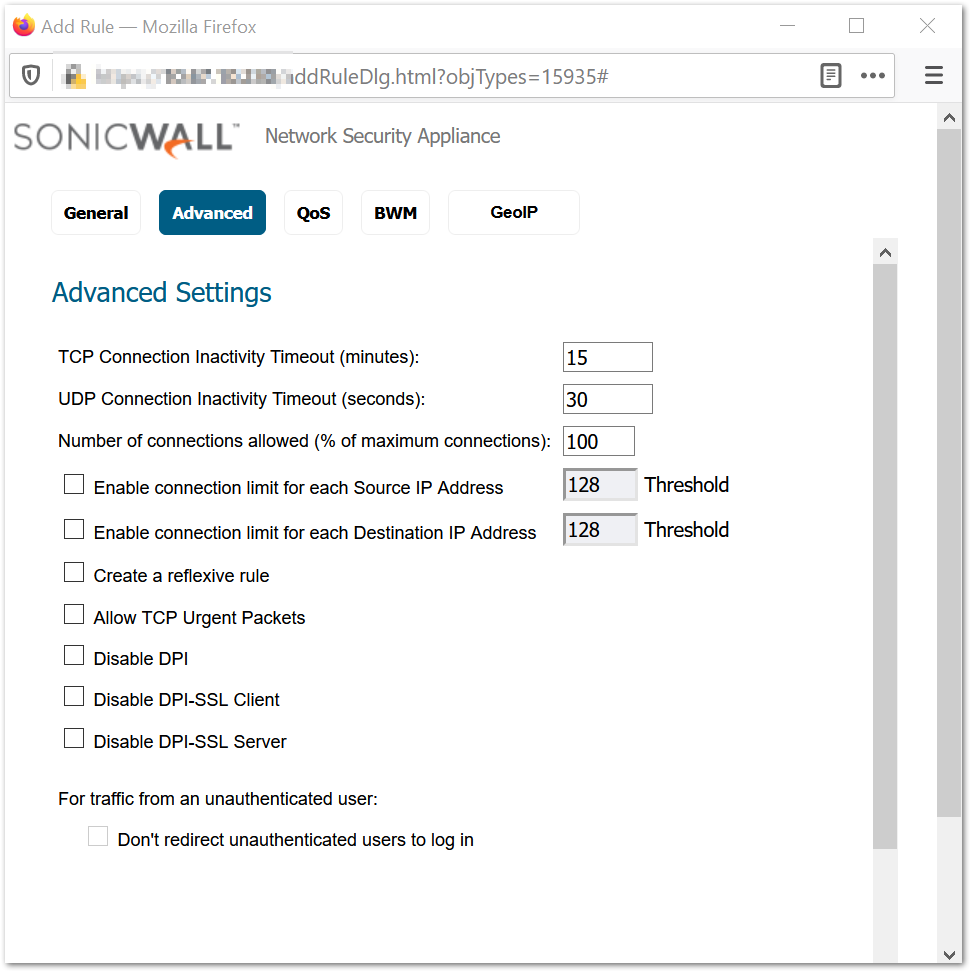
Task: Click the Number of connections allowed field
Action: 599,441
